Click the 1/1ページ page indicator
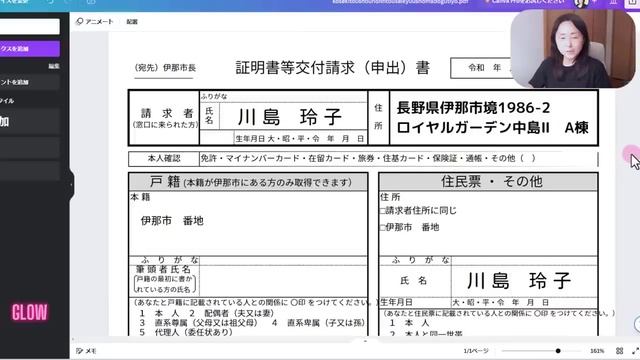This screenshot has width=640, height=360. [x=476, y=351]
